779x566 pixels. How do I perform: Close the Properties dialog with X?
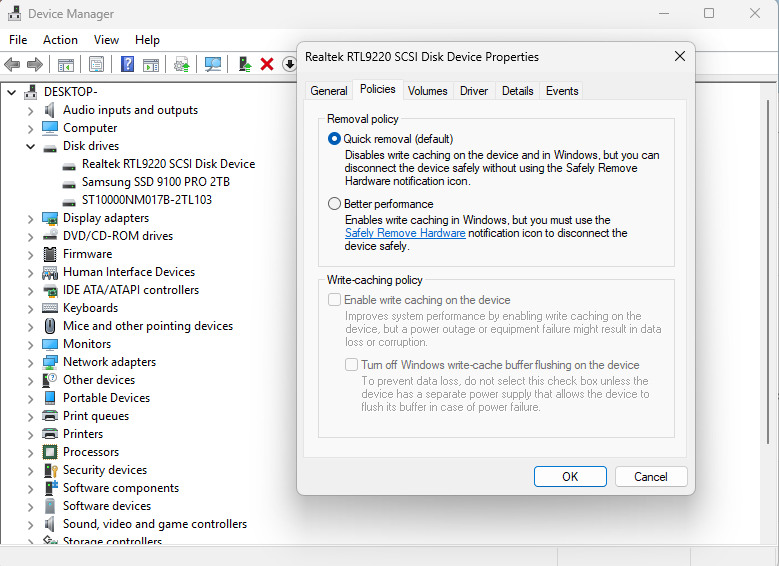point(680,56)
